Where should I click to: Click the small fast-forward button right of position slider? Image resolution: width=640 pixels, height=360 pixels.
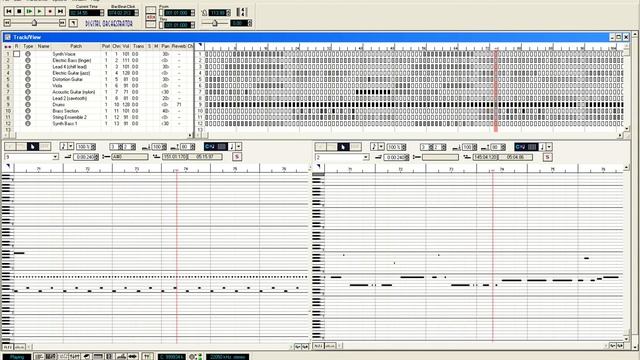[62, 23]
